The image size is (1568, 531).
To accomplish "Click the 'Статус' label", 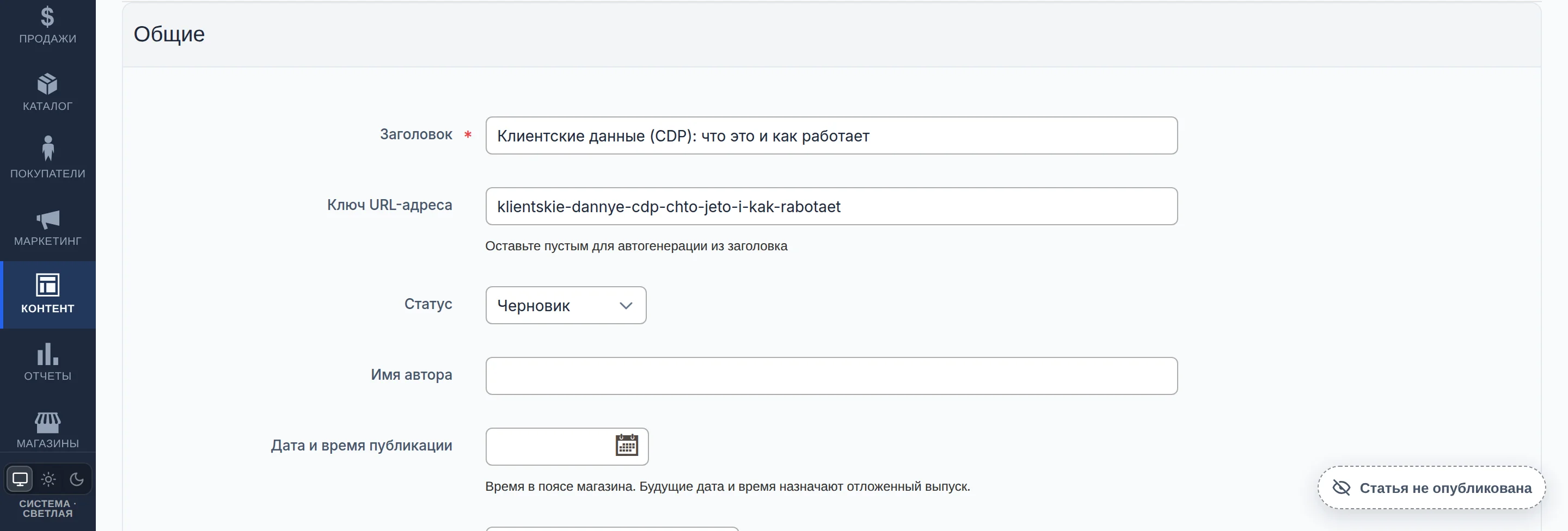I will coord(428,304).
